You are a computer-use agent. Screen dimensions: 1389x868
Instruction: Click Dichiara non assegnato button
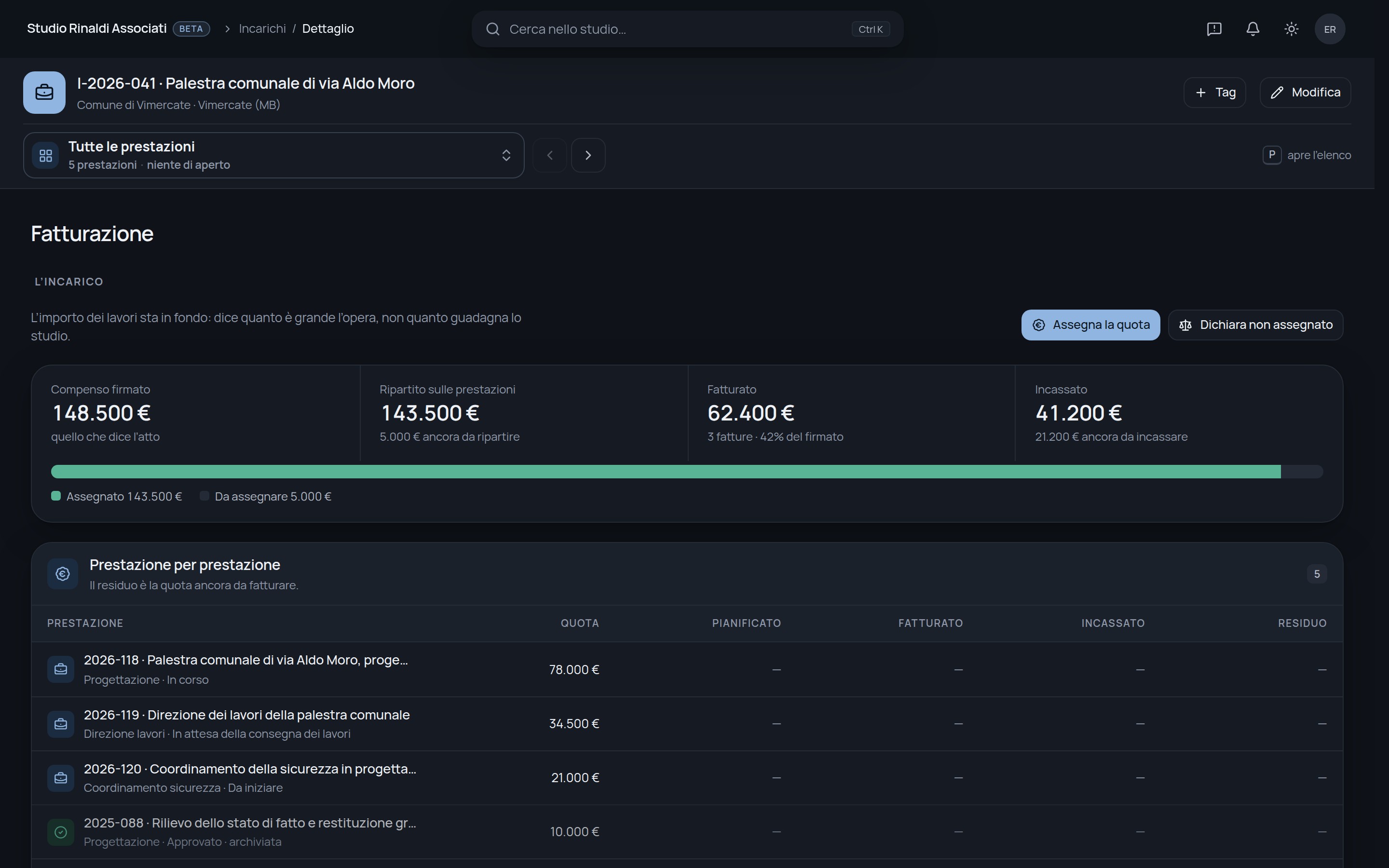[x=1255, y=325]
